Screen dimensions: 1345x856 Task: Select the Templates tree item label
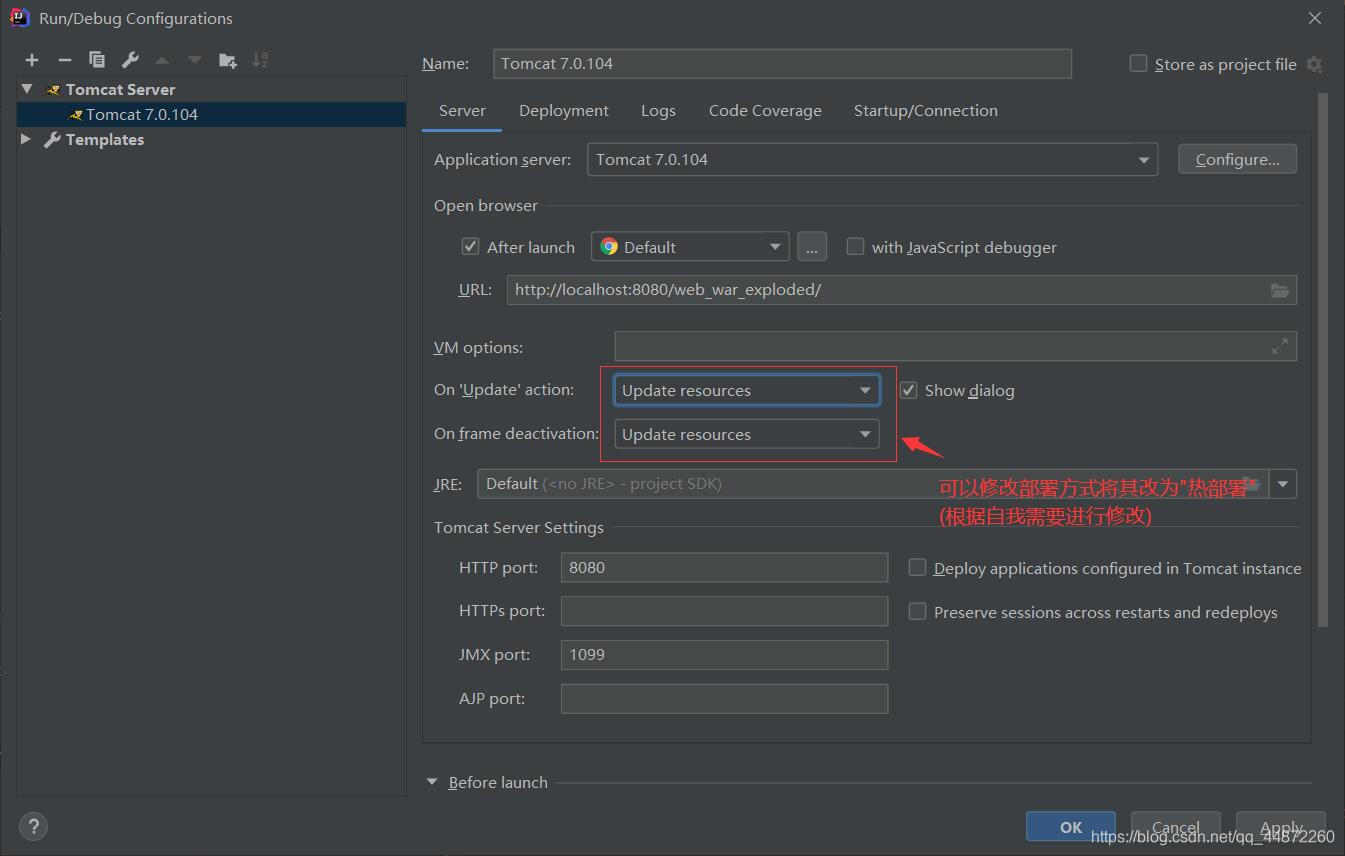(x=105, y=140)
